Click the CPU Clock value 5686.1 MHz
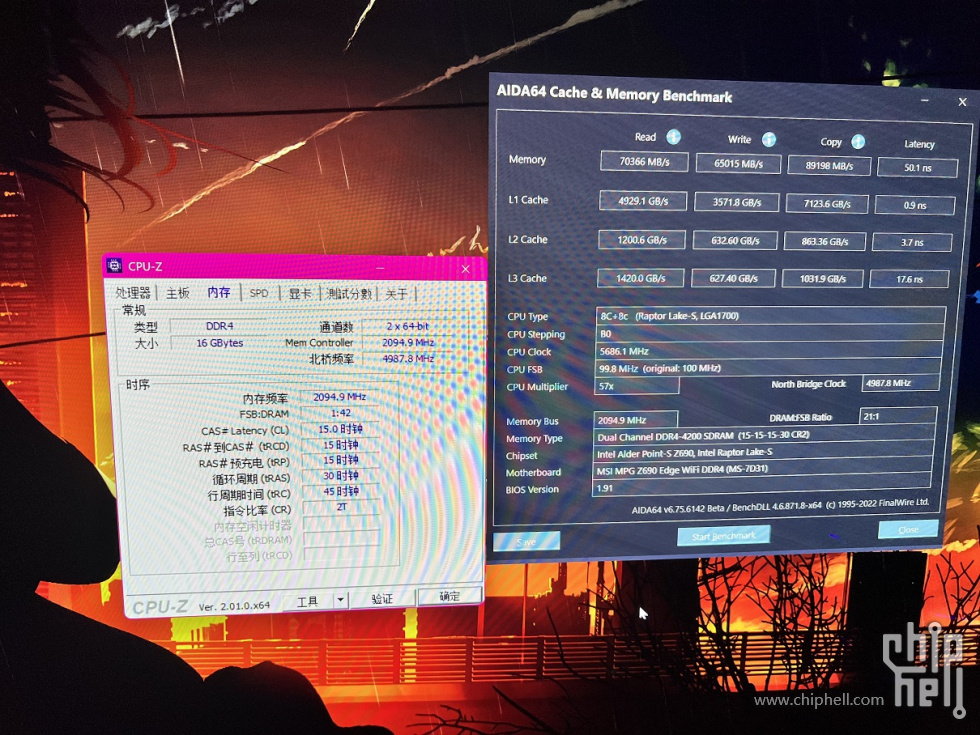The width and height of the screenshot is (980, 735). 768,351
